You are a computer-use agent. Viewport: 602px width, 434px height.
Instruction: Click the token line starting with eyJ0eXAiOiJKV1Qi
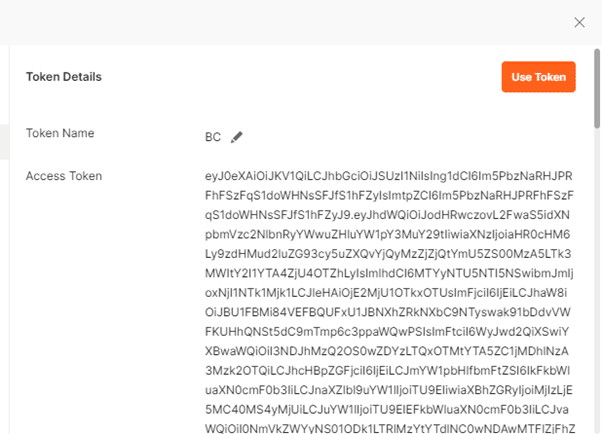389,176
